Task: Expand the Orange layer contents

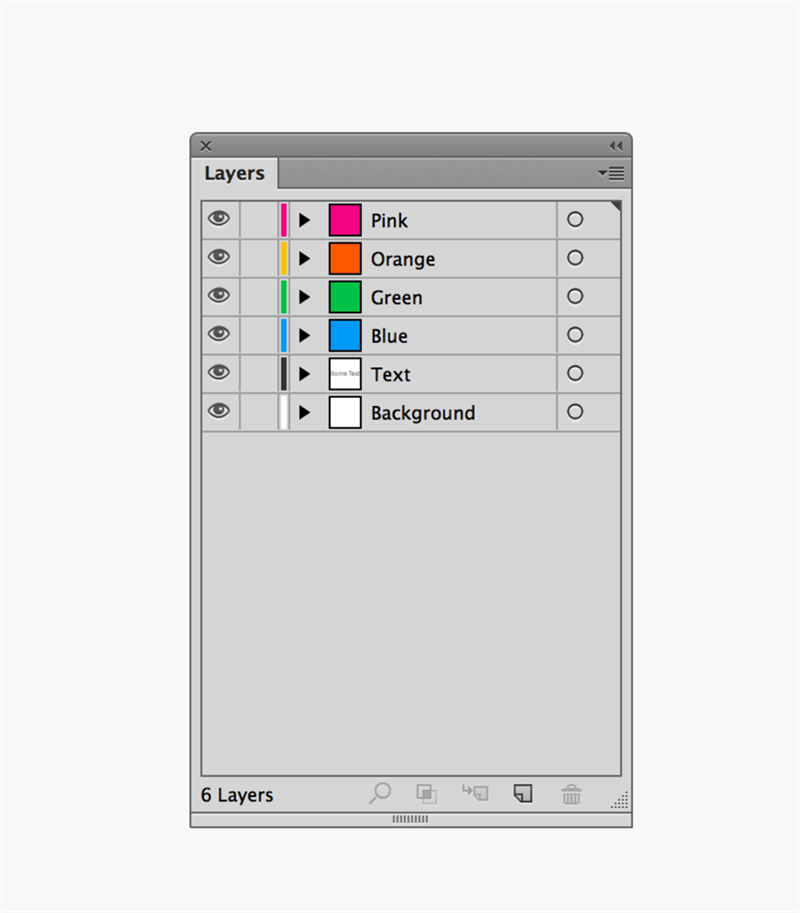Action: (x=304, y=259)
